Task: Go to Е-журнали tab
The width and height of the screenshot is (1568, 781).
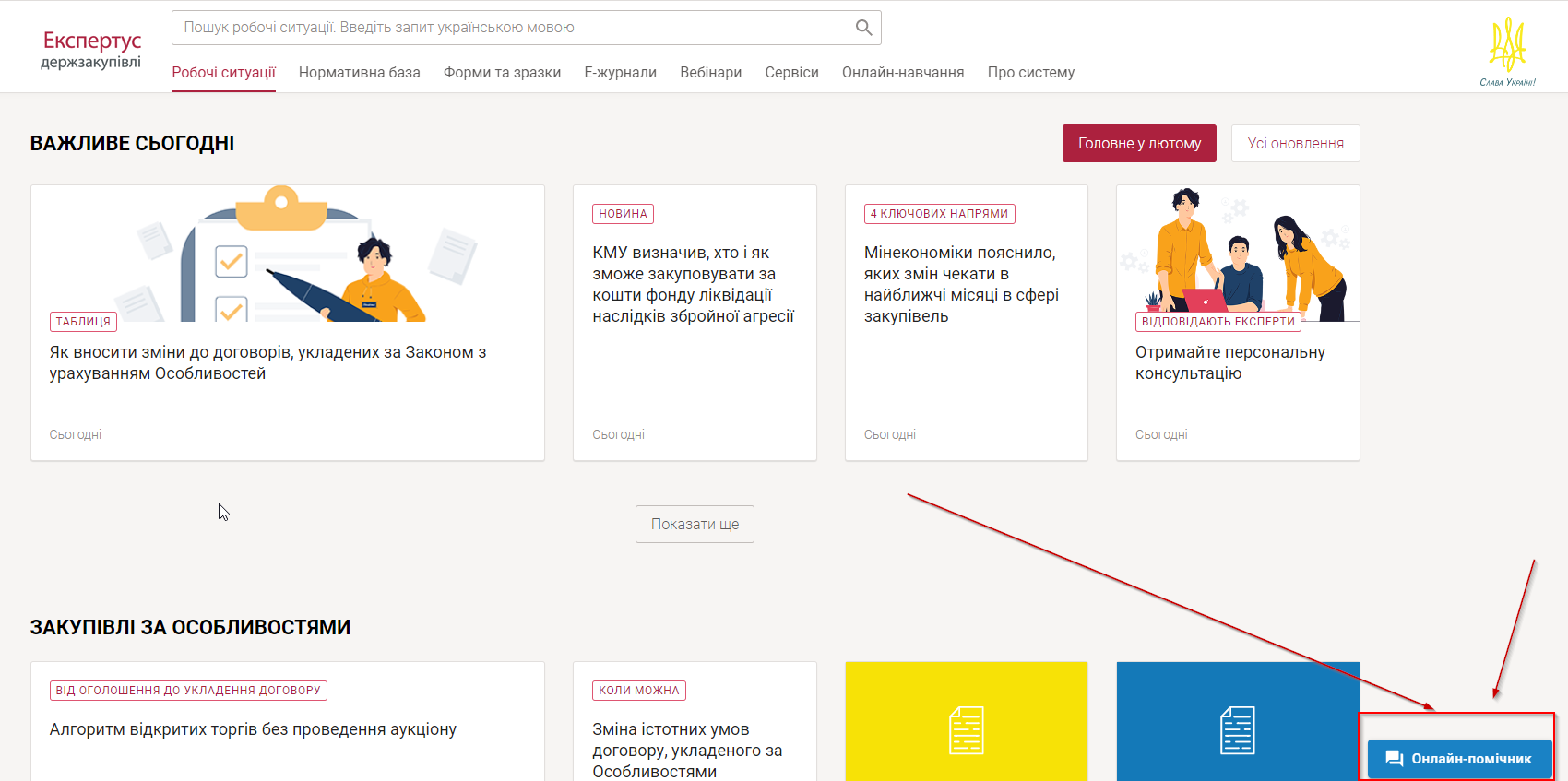Action: point(620,72)
